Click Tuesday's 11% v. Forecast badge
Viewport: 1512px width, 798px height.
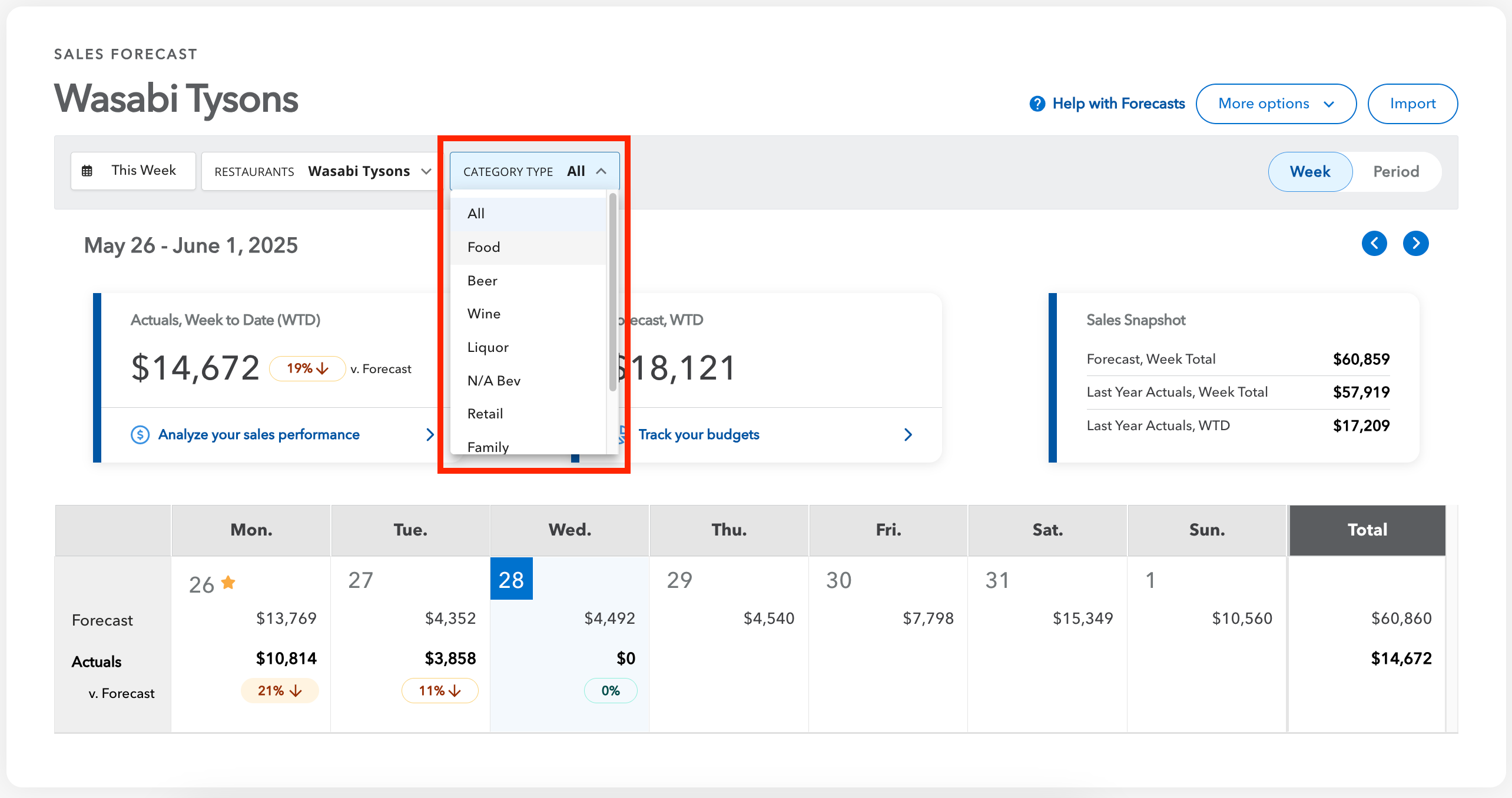(x=440, y=691)
